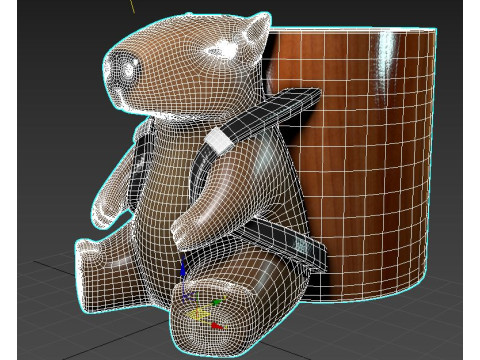Click the green Y-axis arrow of the gizmo
This screenshot has height=360, width=480.
pyautogui.click(x=218, y=302)
